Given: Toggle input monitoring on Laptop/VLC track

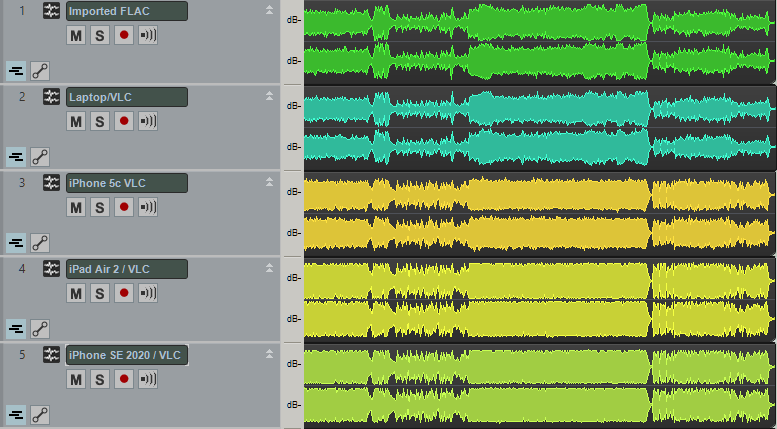Looking at the screenshot, I should 148,121.
